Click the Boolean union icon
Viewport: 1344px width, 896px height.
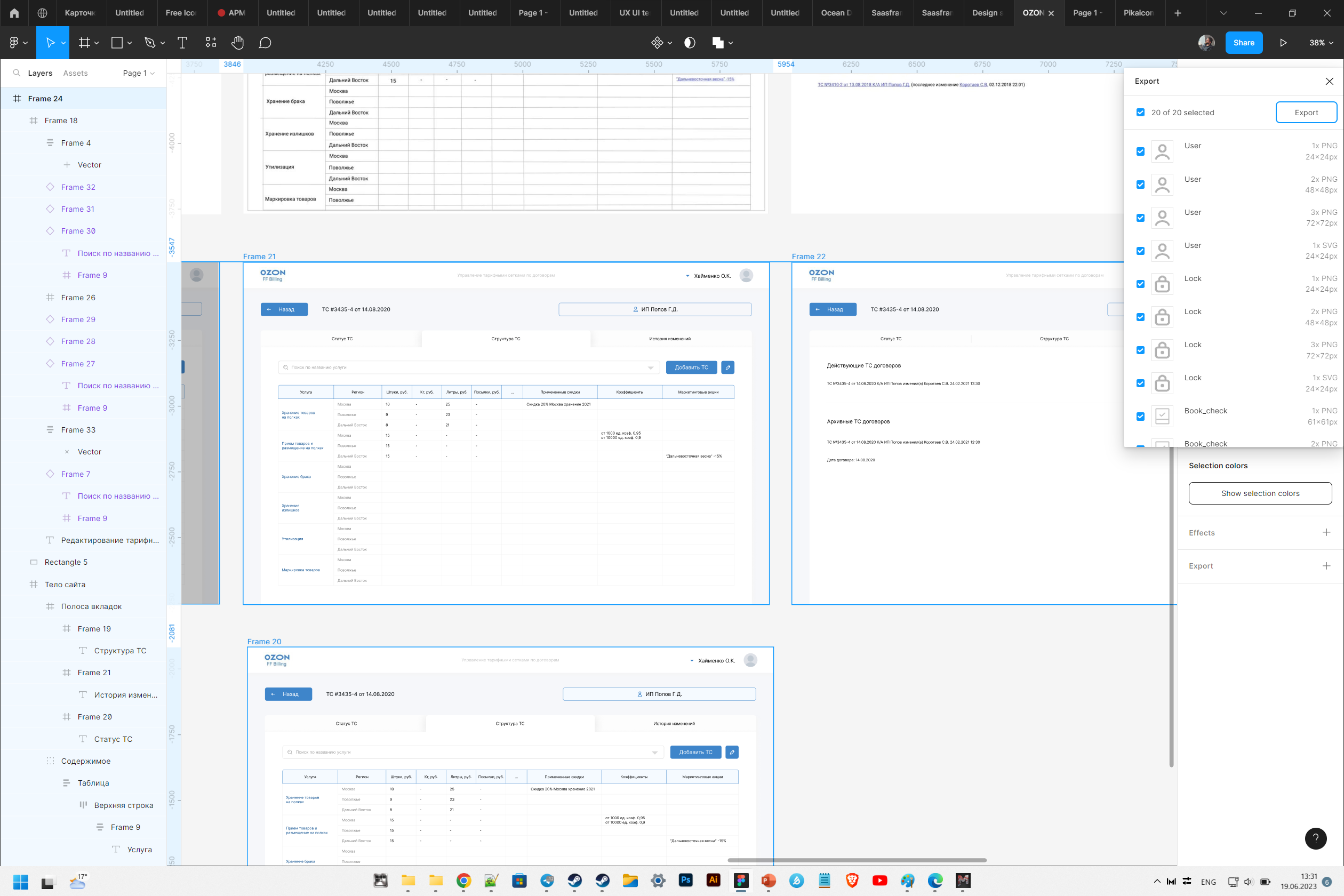click(718, 43)
